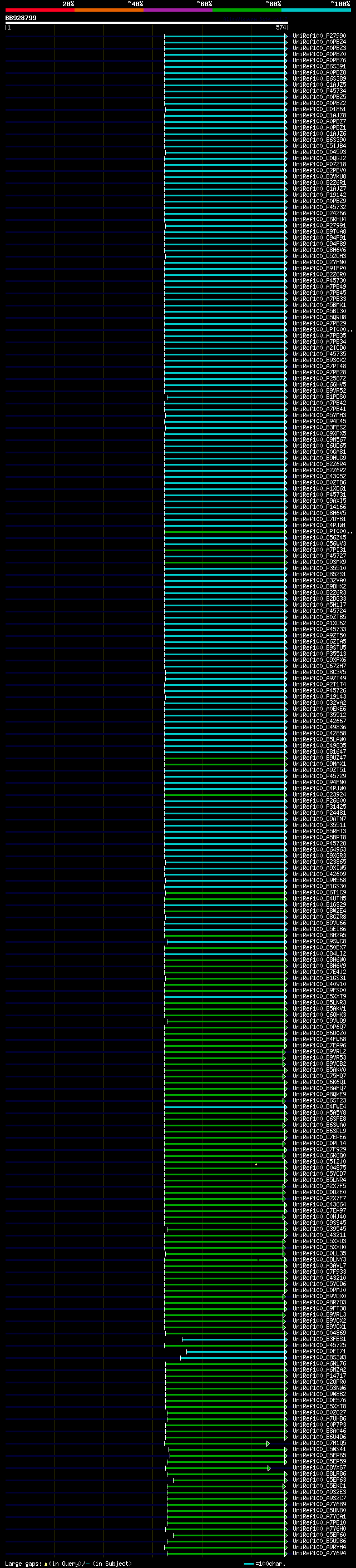Click the UniRef100_B9VU66 label
The height and width of the screenshot is (1568, 356).
319,922
